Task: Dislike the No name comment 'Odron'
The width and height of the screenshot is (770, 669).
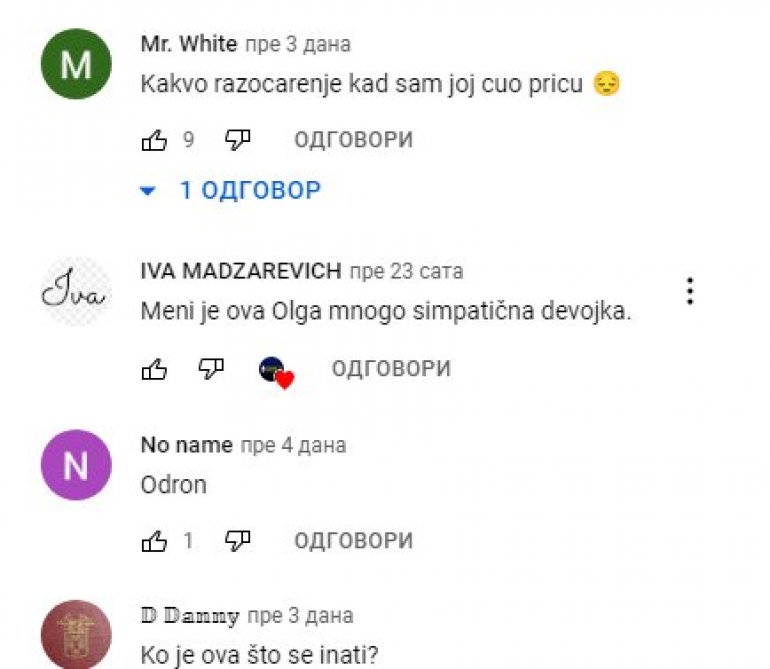Action: (238, 541)
